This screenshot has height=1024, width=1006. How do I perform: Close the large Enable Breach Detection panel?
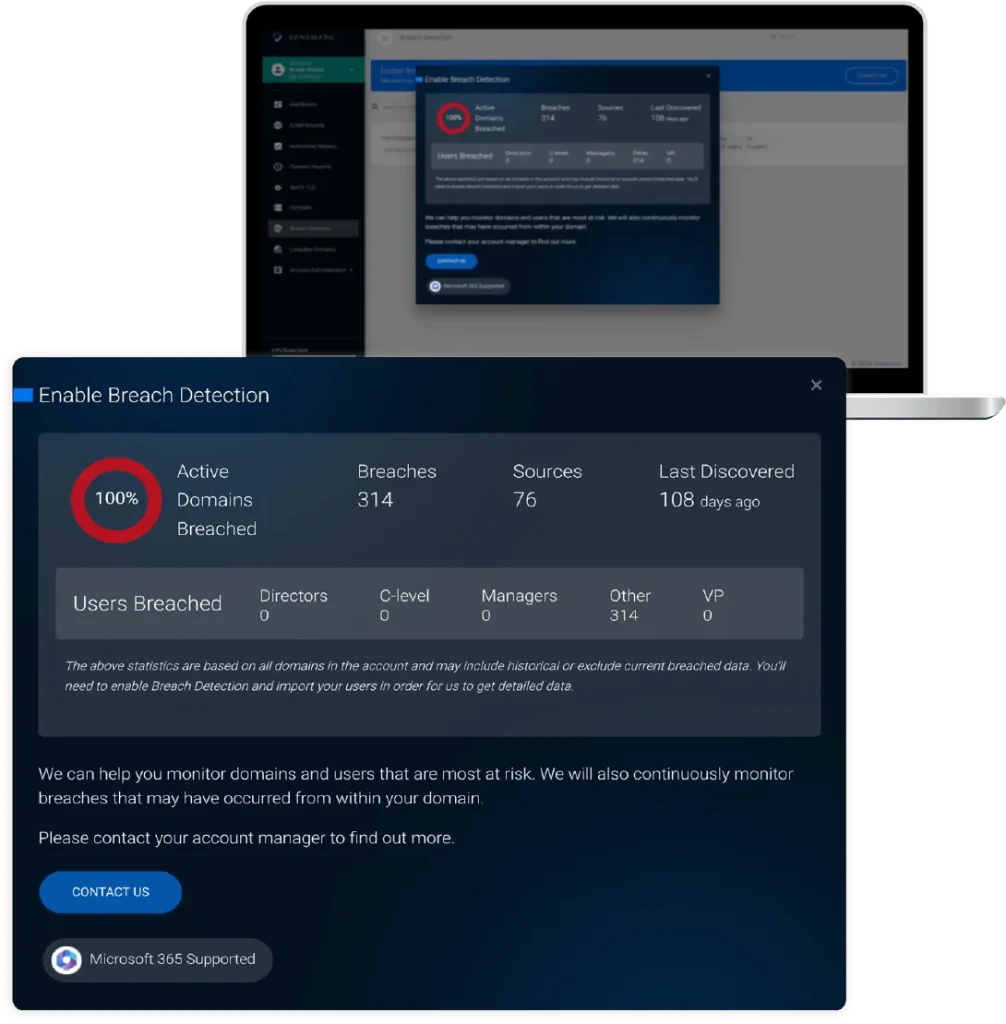pyautogui.click(x=816, y=385)
